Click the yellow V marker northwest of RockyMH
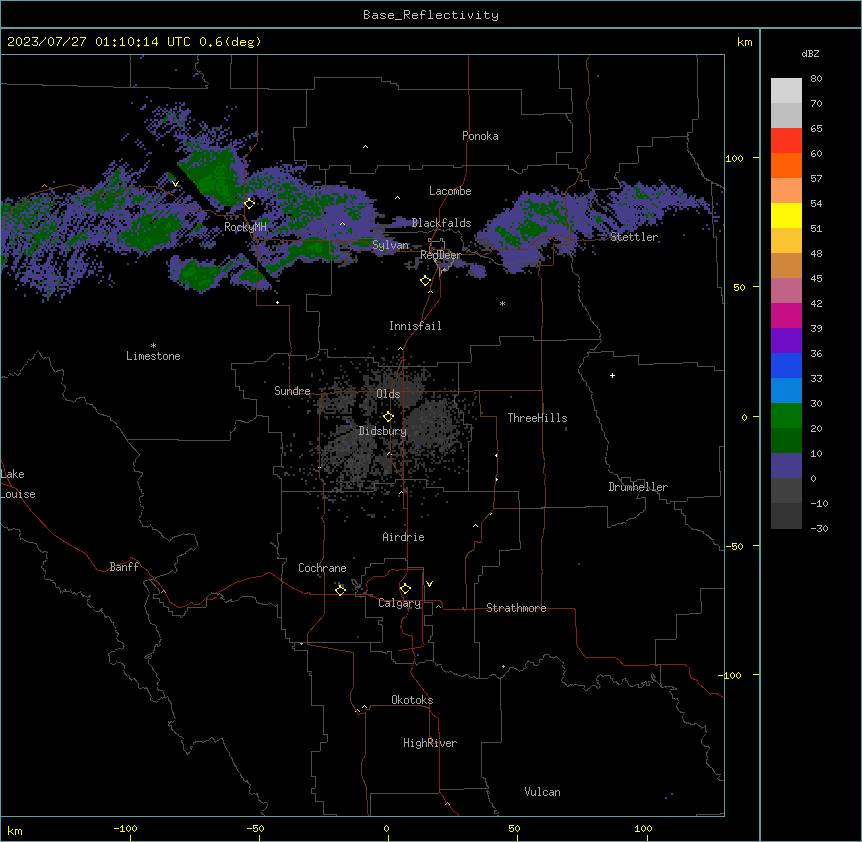Image resolution: width=862 pixels, height=842 pixels. coord(175,184)
